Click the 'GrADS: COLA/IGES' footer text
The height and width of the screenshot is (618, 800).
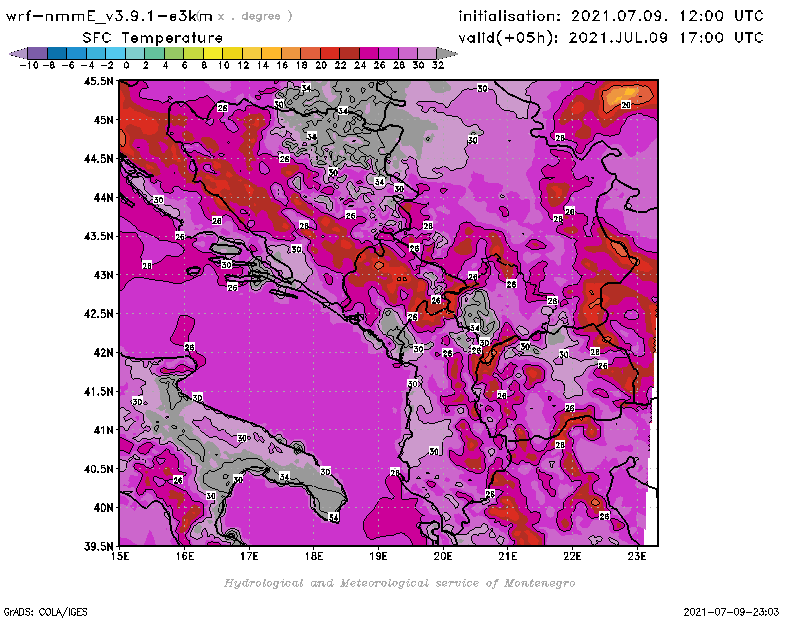point(45,611)
